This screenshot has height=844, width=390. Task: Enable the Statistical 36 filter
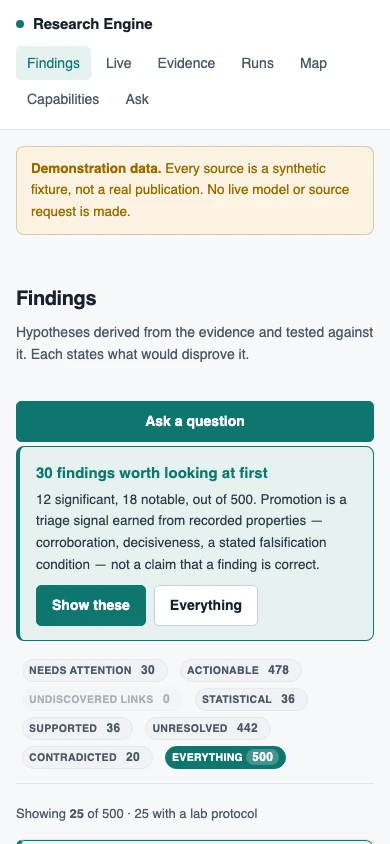tap(251, 699)
